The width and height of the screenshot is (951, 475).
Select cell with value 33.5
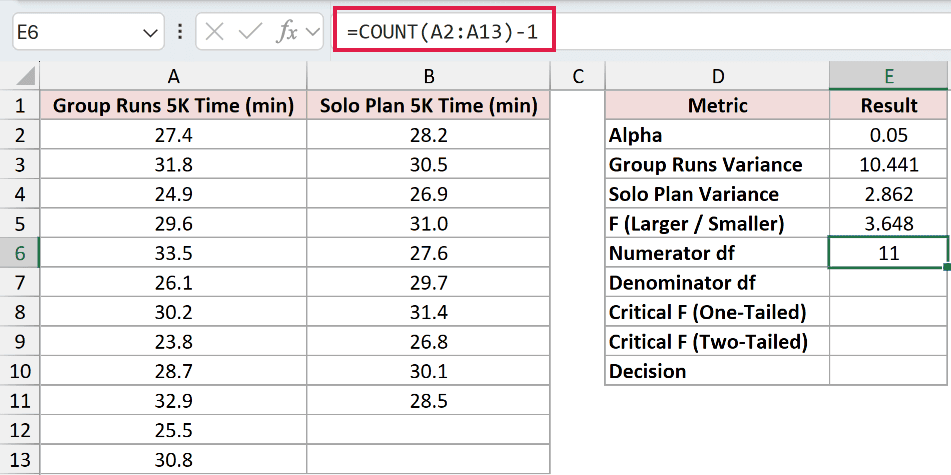[173, 253]
